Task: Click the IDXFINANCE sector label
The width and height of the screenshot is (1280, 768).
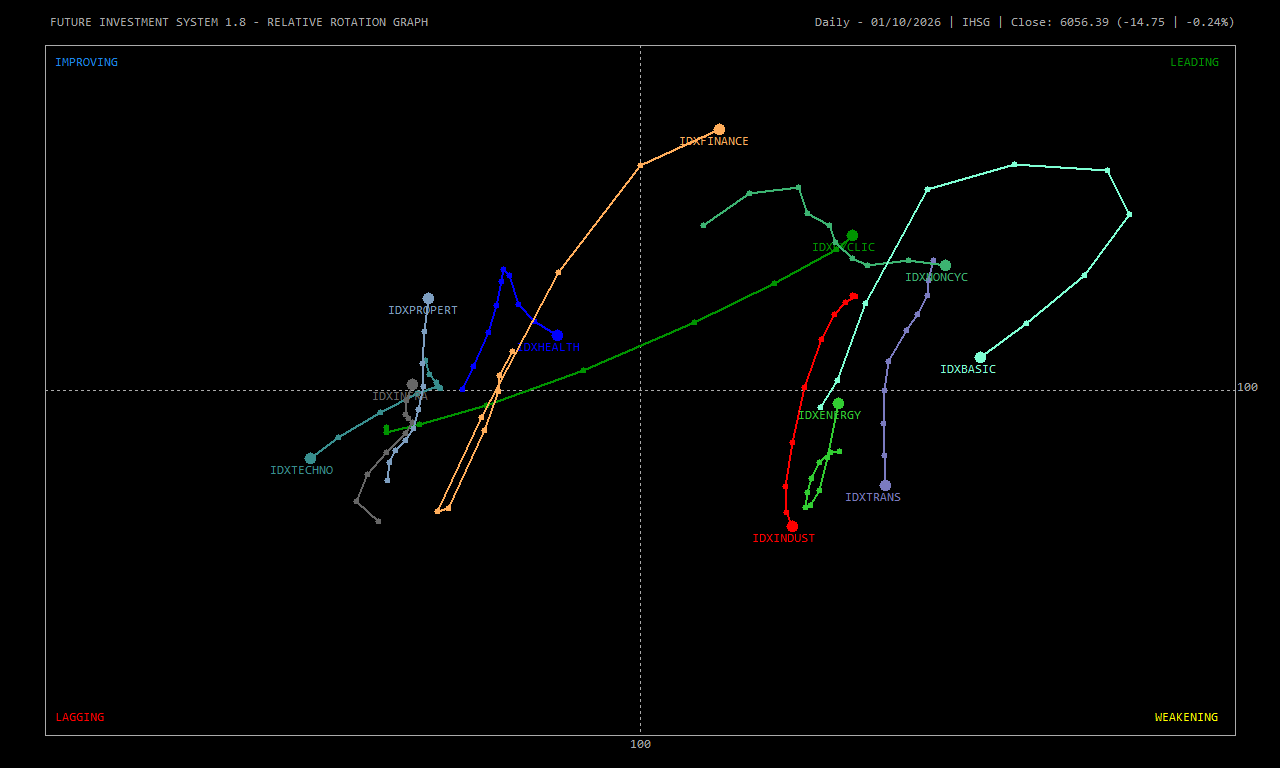Action: (x=714, y=142)
